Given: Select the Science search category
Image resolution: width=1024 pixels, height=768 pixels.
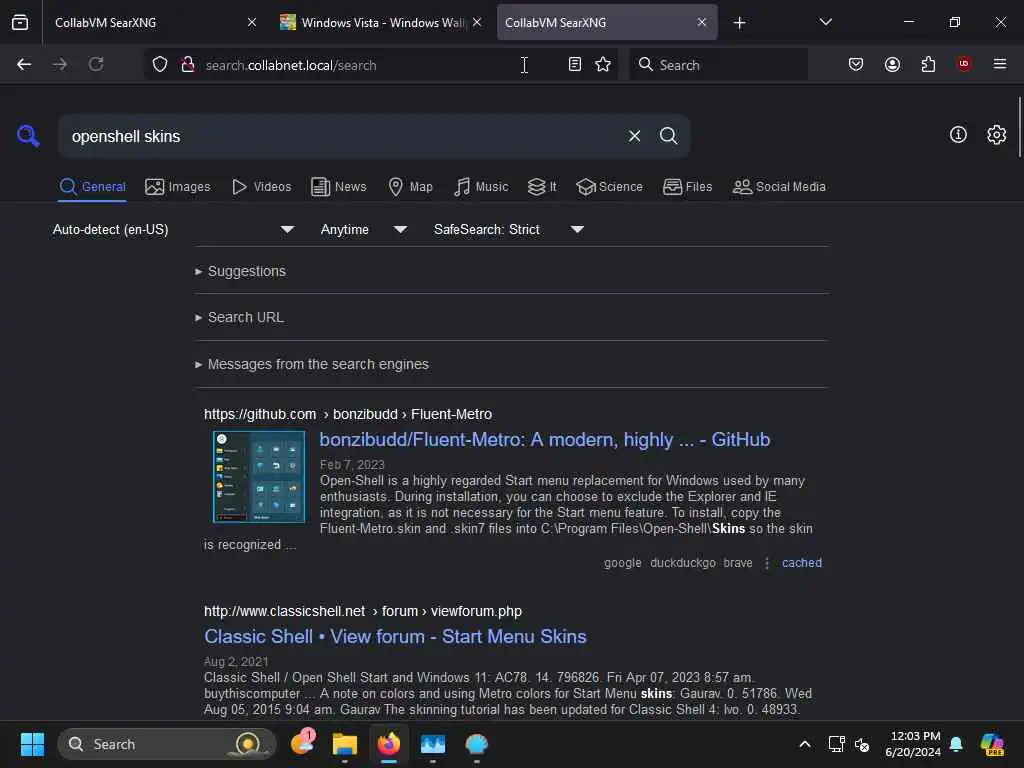Looking at the screenshot, I should click(609, 187).
